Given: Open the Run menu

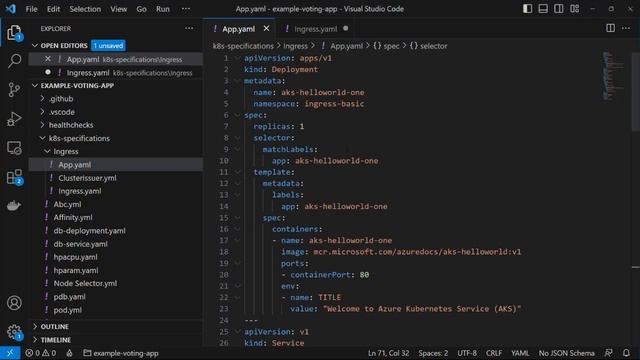Looking at the screenshot, I should click(x=162, y=9).
